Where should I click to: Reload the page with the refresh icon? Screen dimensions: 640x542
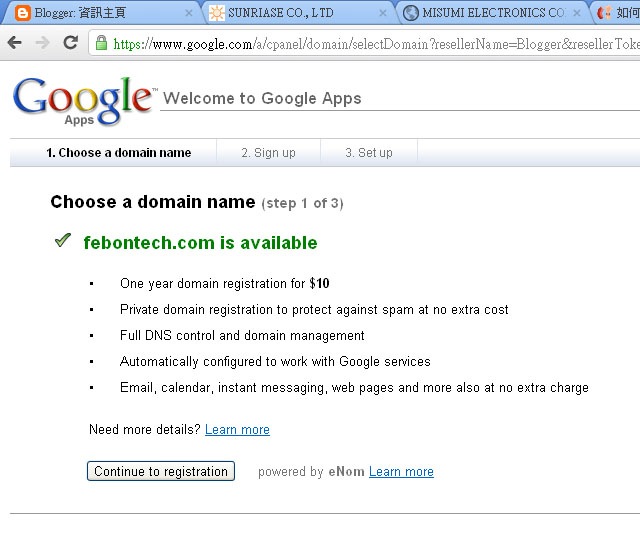point(70,42)
